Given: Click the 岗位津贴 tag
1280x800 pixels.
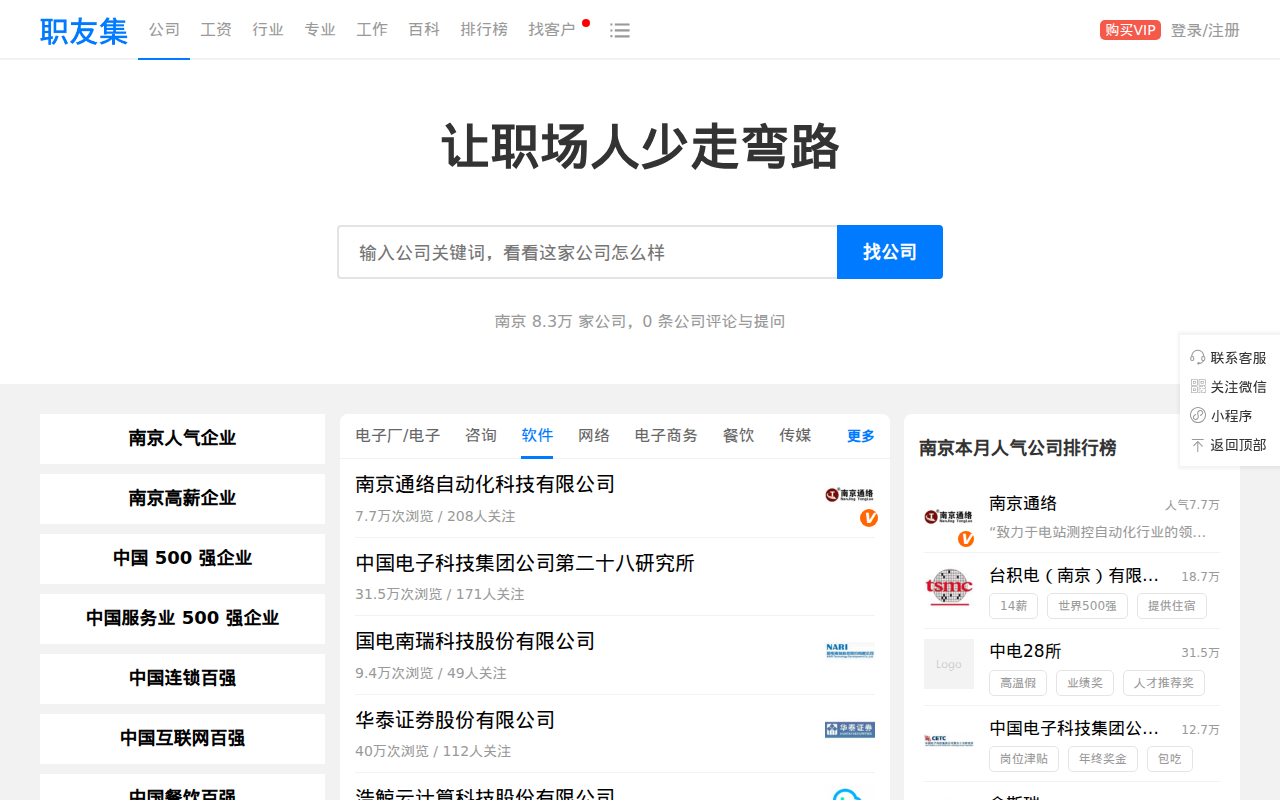Looking at the screenshot, I should click(1024, 759).
